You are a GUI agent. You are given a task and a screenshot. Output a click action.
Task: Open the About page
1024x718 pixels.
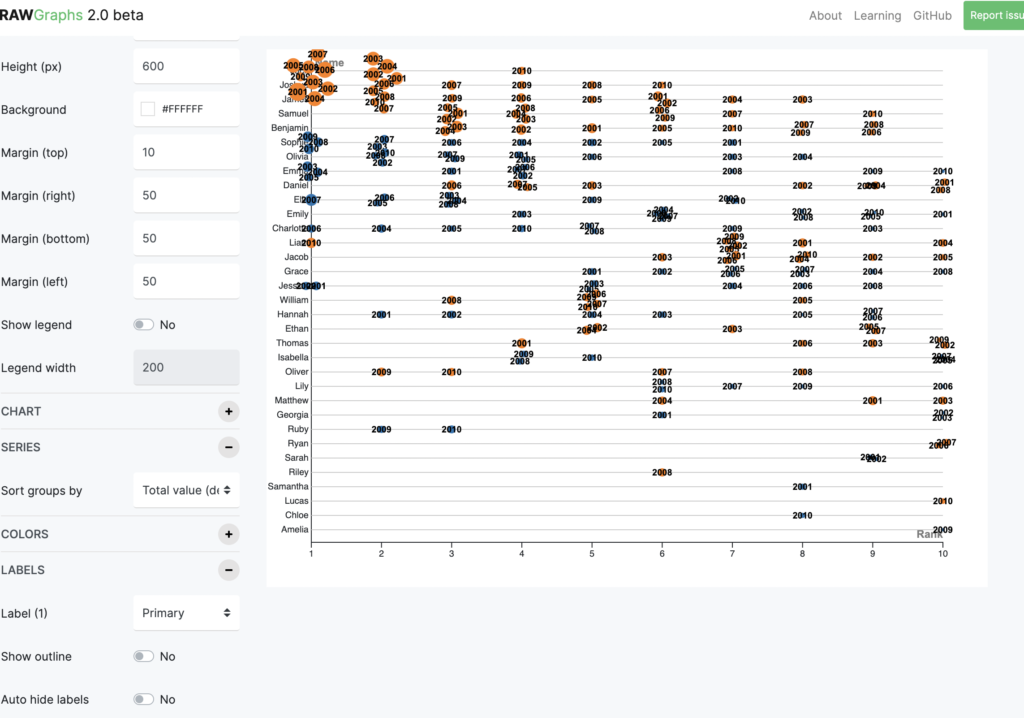click(825, 16)
